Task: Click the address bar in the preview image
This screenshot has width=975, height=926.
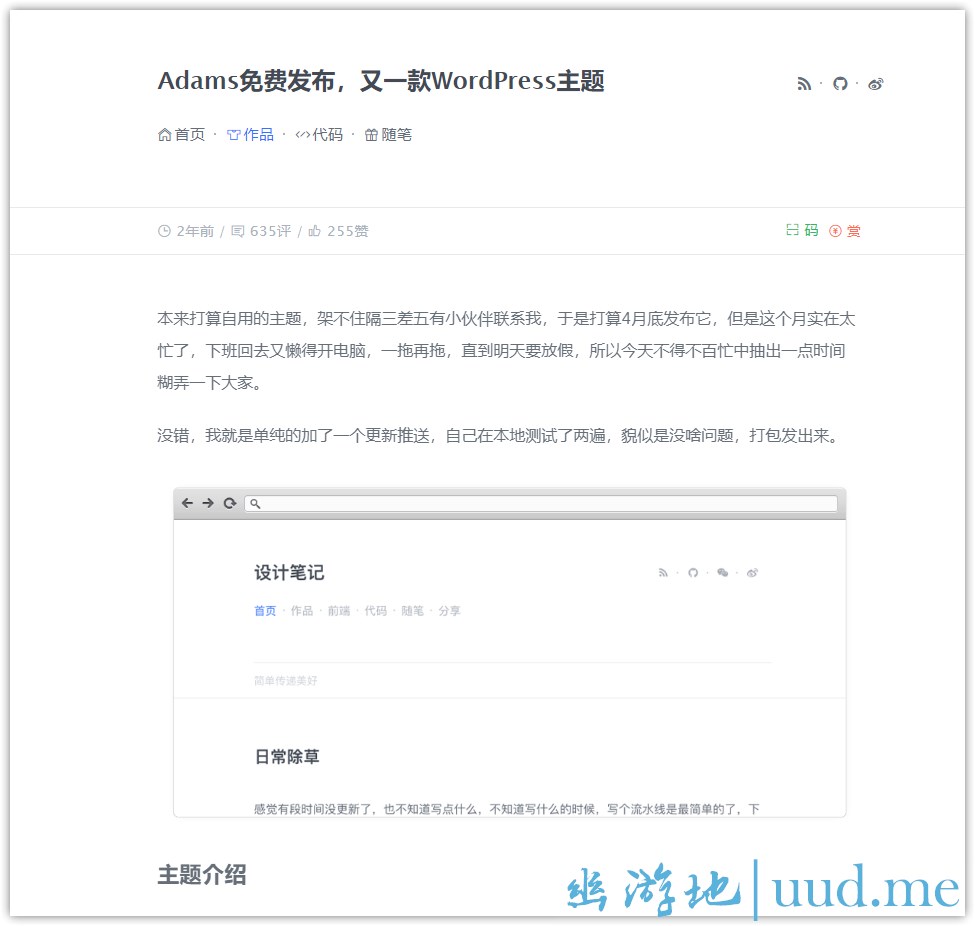Action: 545,504
